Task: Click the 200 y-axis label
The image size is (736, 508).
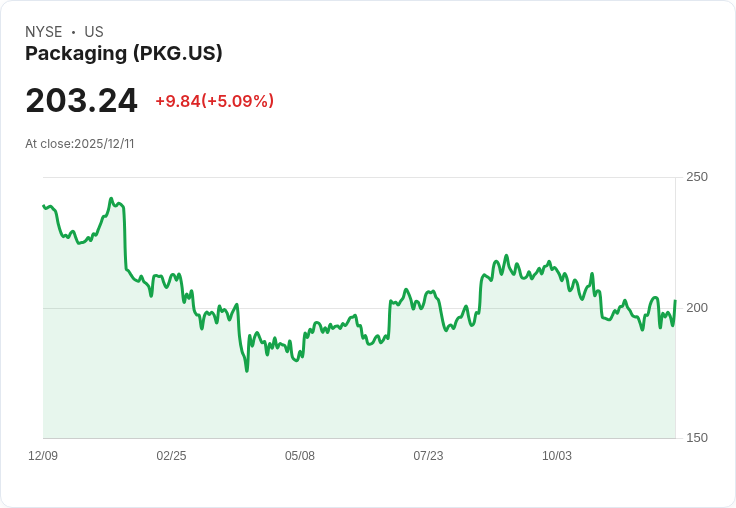Action: point(697,307)
